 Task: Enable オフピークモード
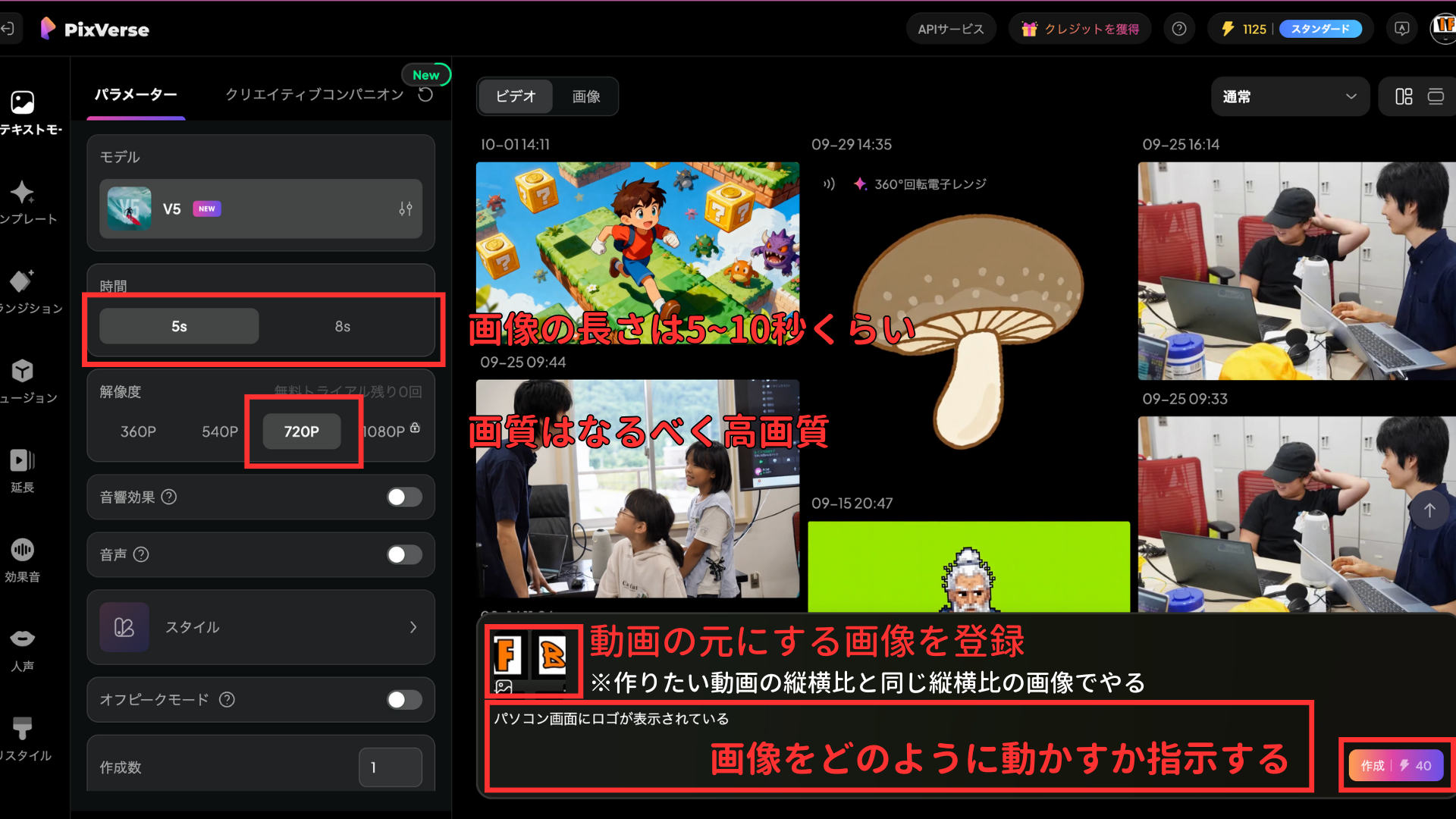tap(404, 700)
